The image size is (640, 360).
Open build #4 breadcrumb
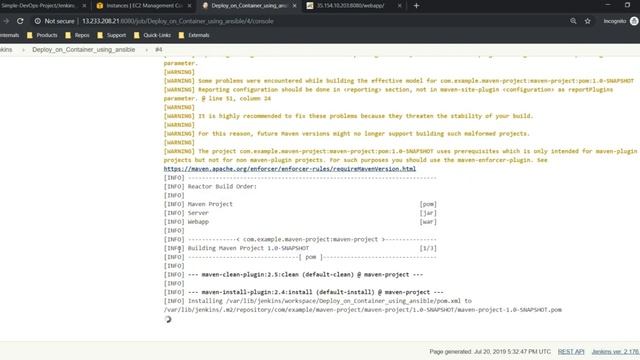[159, 49]
